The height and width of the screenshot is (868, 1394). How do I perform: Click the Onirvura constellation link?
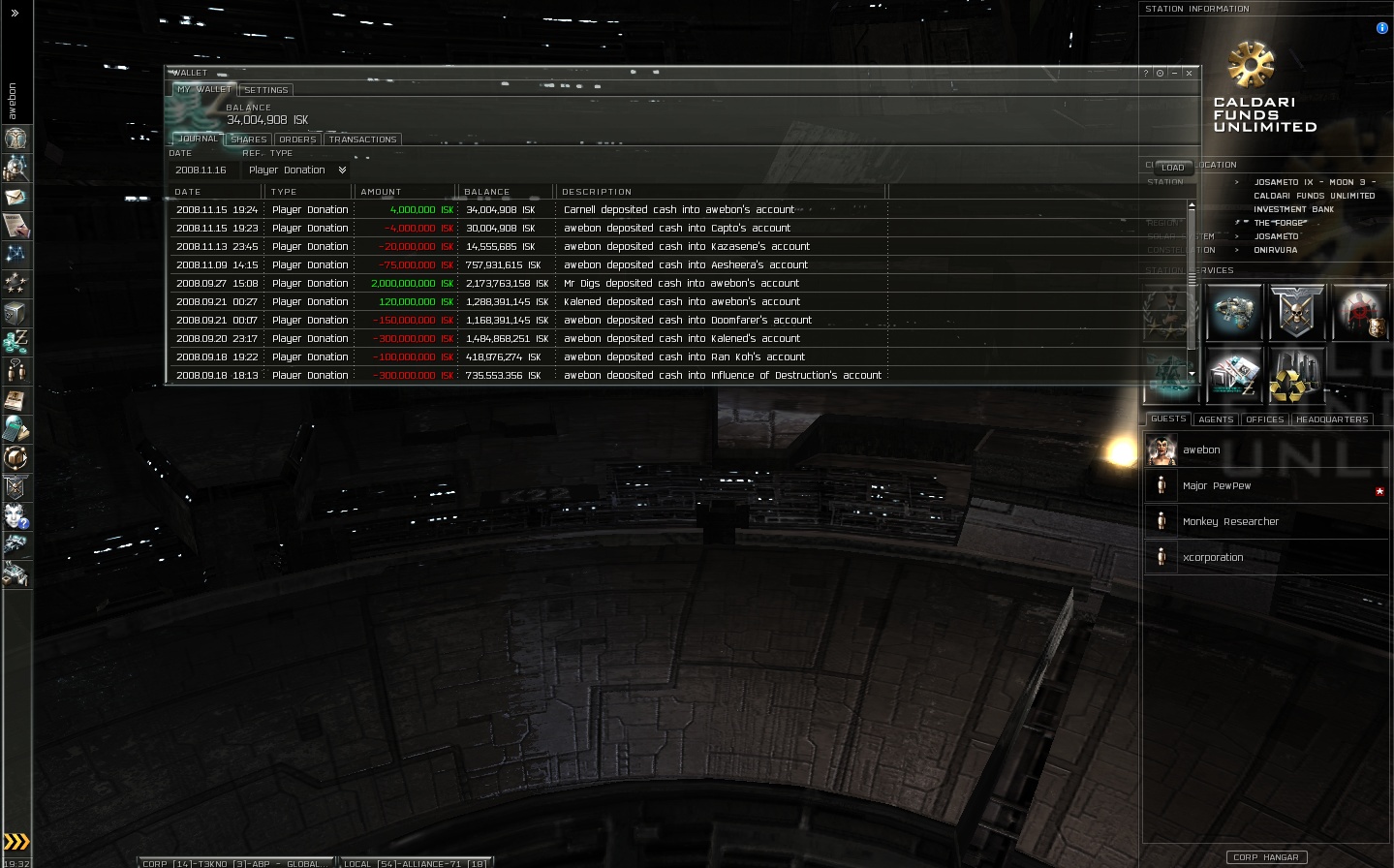pos(1276,250)
